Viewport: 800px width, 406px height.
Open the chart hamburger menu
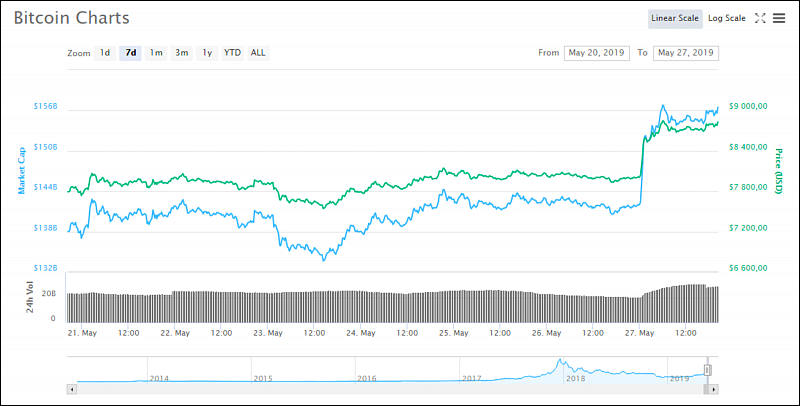click(x=779, y=18)
